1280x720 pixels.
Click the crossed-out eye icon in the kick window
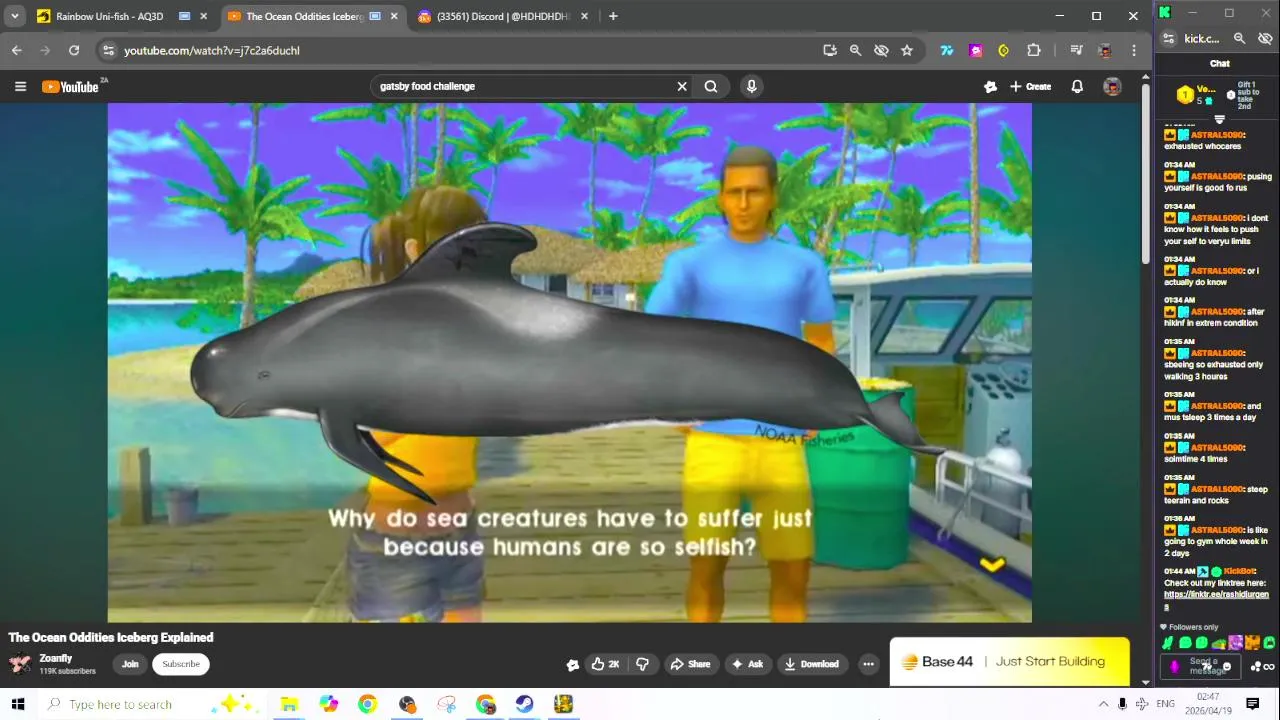pos(1265,38)
